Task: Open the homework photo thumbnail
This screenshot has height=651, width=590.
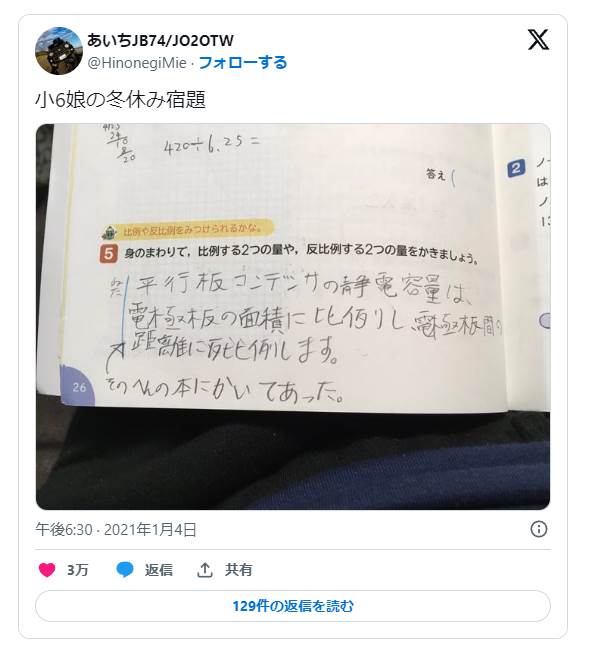Action: [293, 316]
